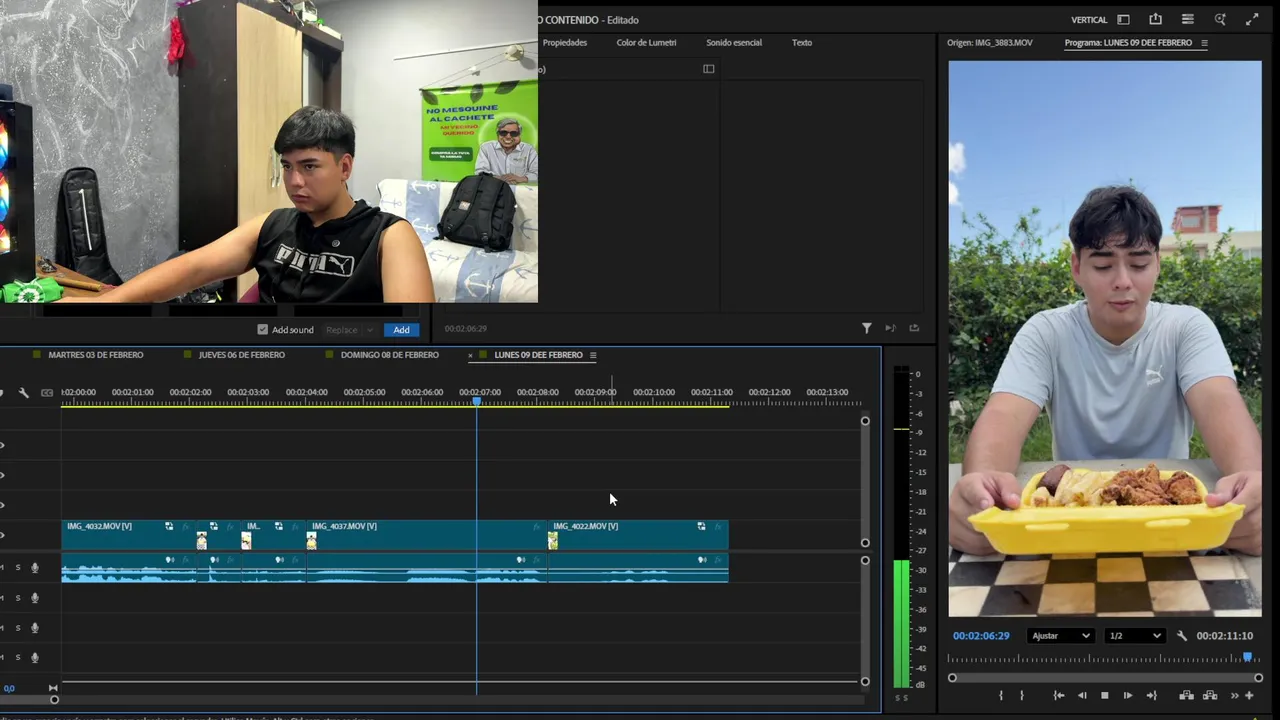Open the workspaces icon beside VERTICAL

[x=1124, y=19]
